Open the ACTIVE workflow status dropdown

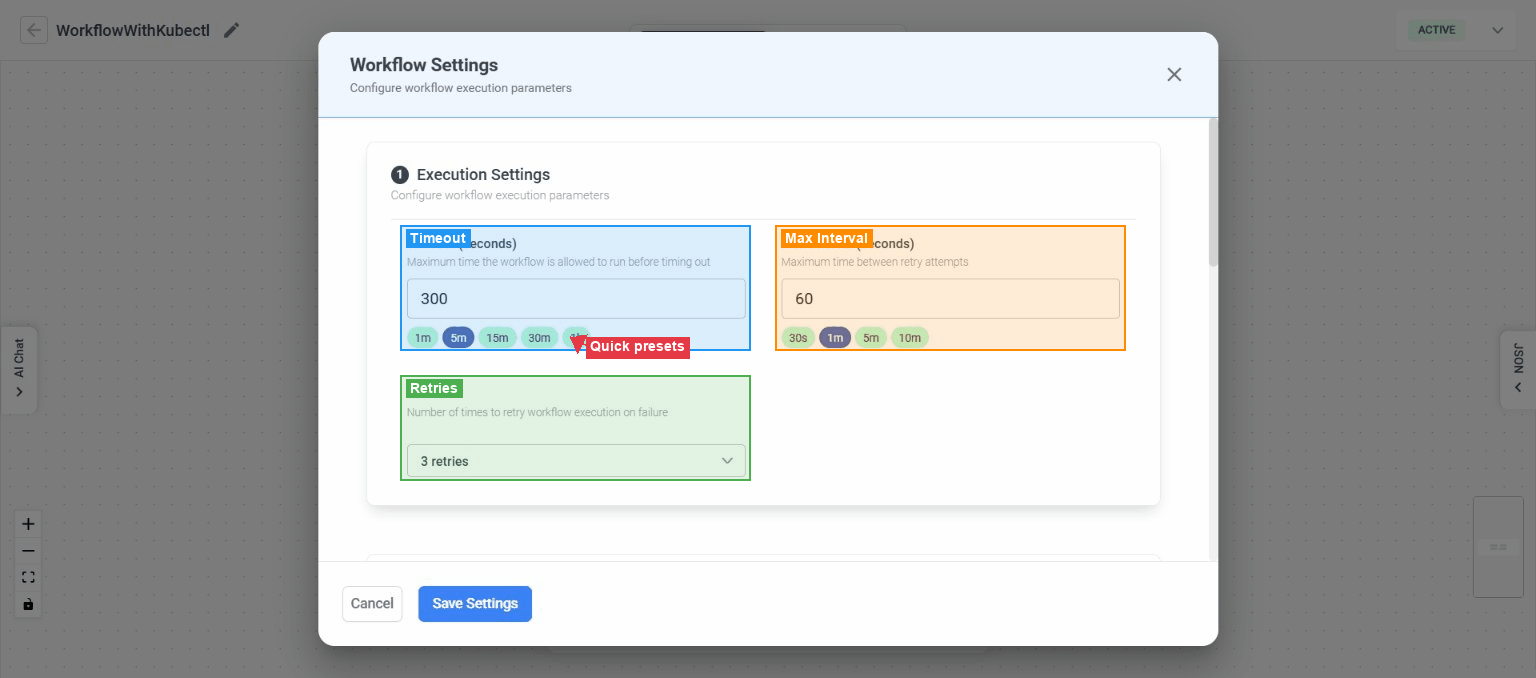(1497, 30)
